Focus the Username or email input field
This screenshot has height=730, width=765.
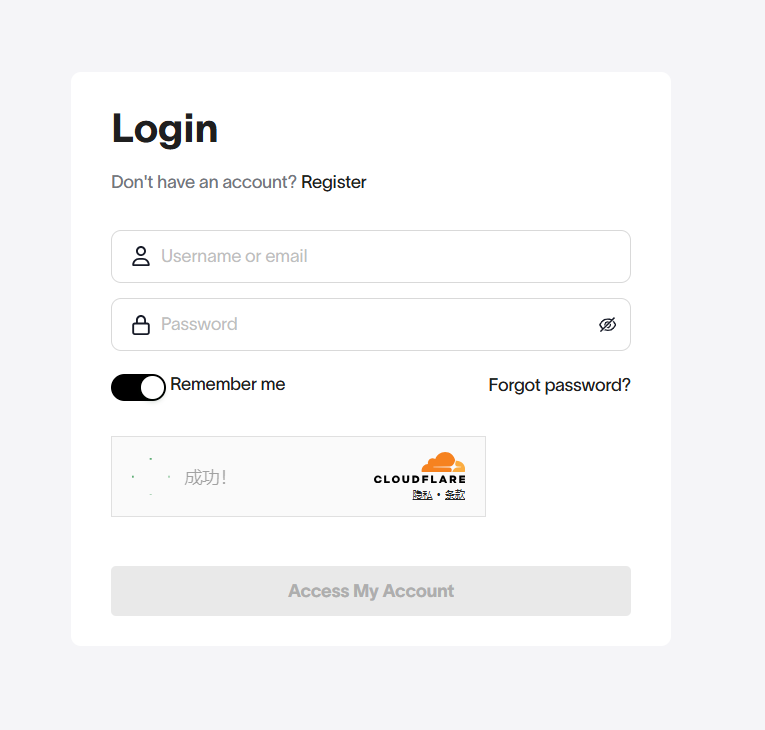pos(371,256)
